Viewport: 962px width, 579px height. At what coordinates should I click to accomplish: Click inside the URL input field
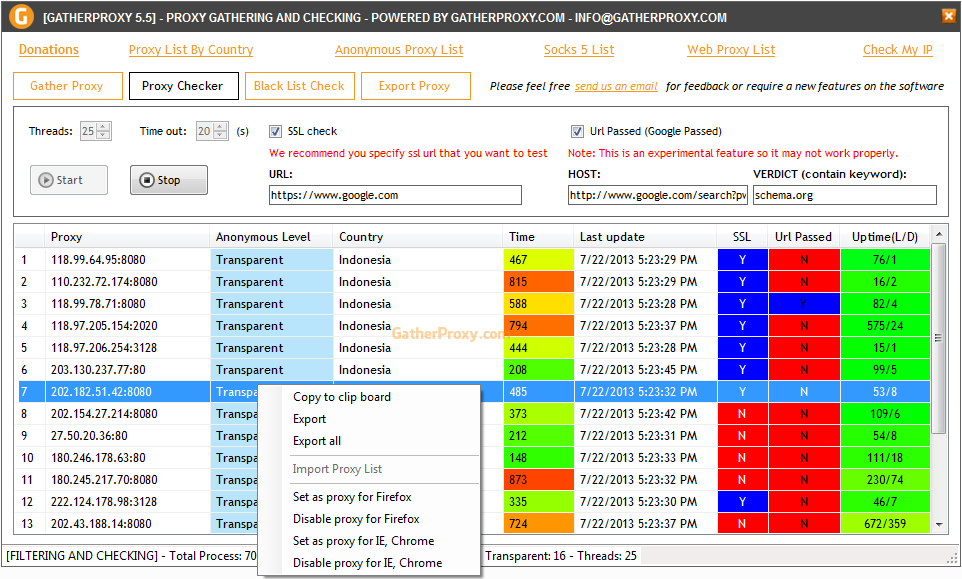point(394,194)
